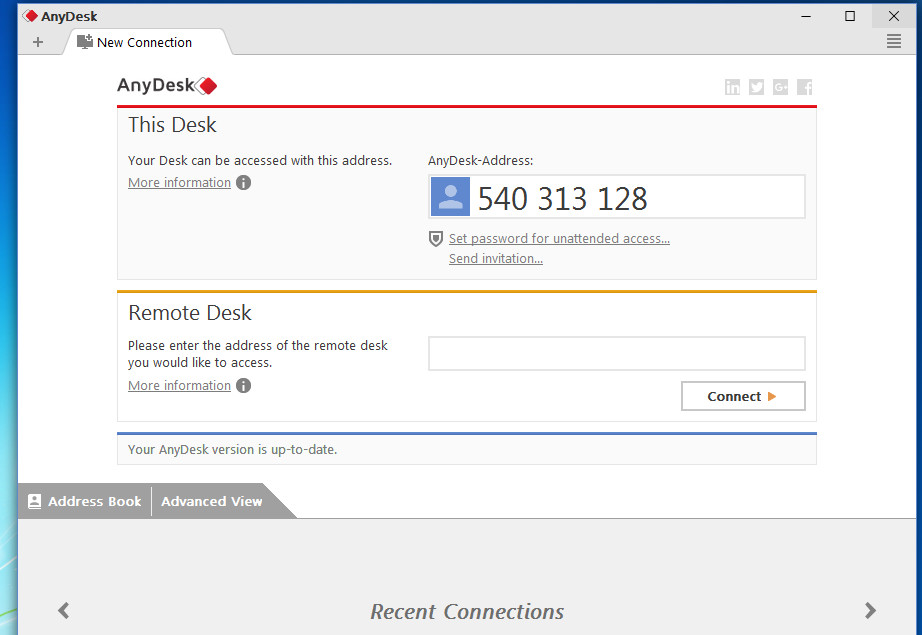Open a new tab with the plus icon

(38, 42)
